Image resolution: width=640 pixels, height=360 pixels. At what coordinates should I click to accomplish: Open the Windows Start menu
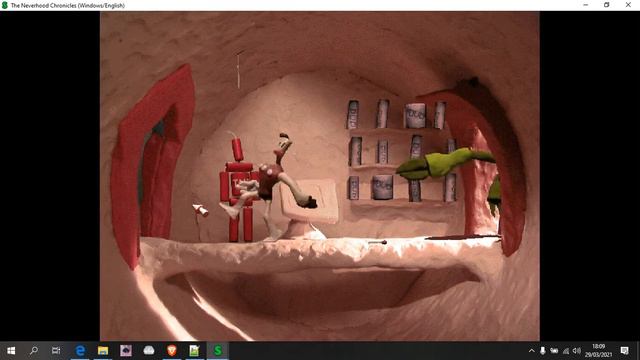11,350
